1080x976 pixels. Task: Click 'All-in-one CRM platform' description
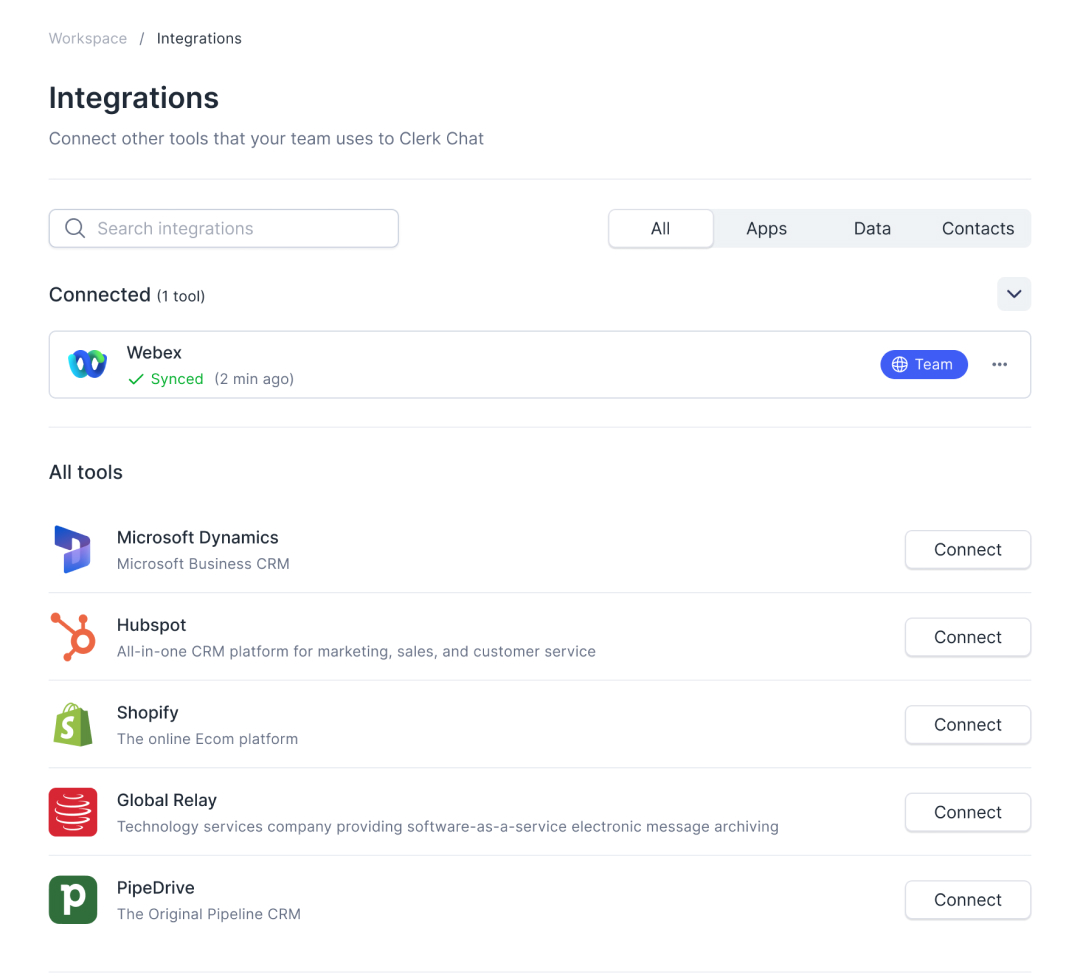coord(356,651)
